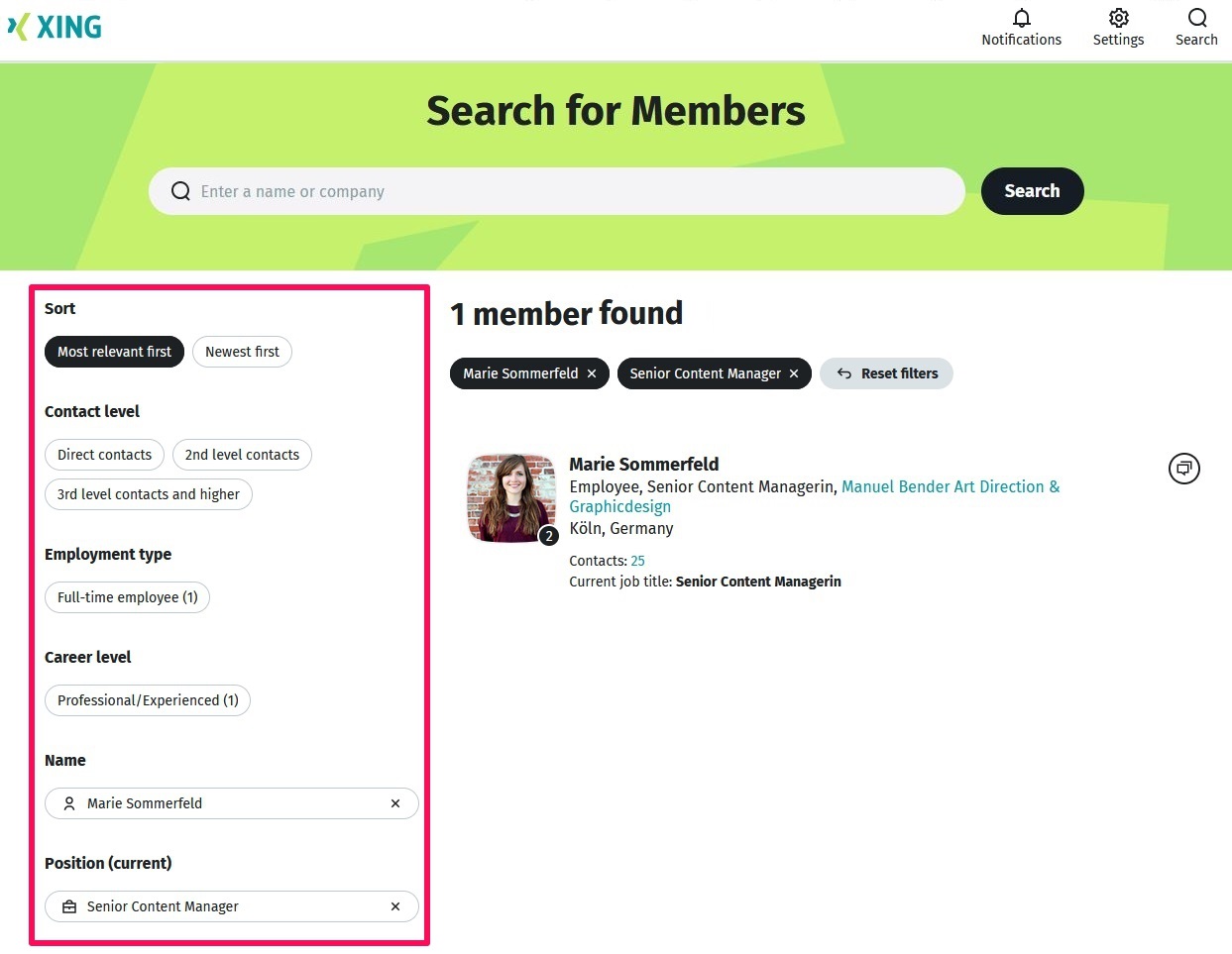Click the magnifier inside the member search bar
The width and height of the screenshot is (1232, 954).
180,190
